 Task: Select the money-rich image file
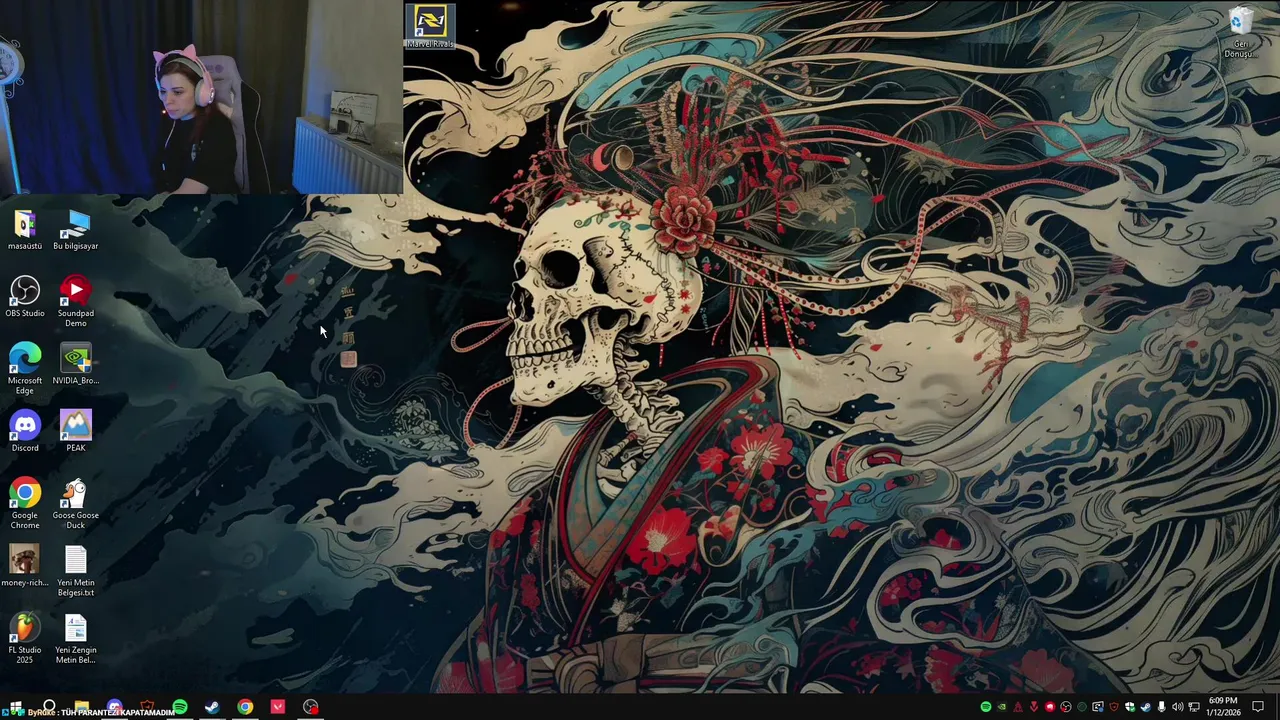coord(25,566)
